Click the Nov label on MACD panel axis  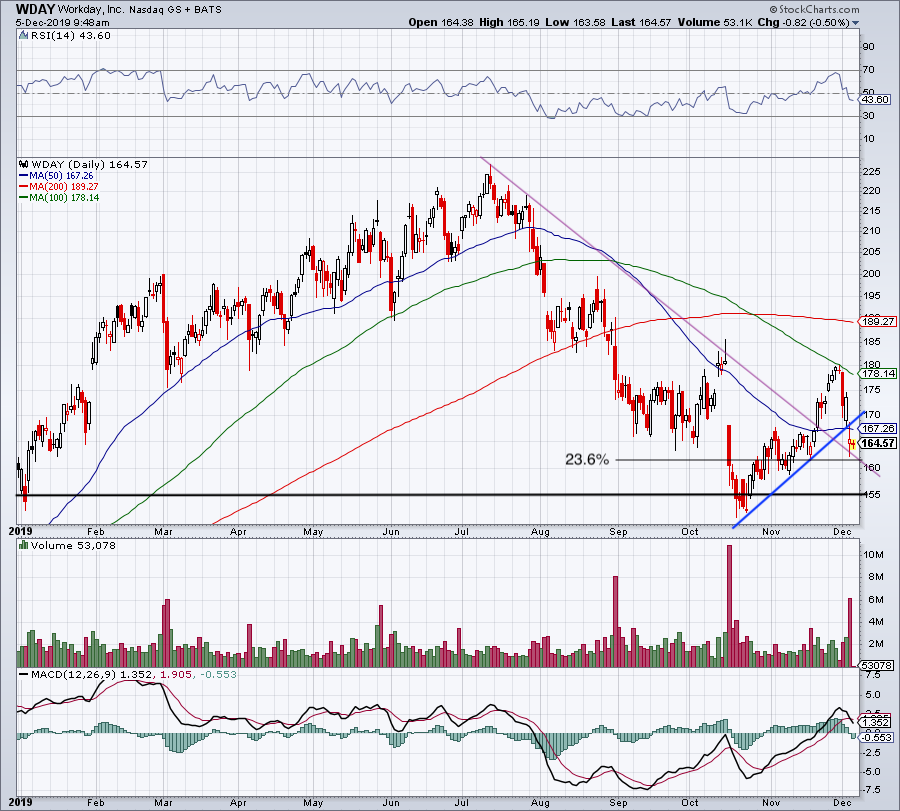pos(771,803)
